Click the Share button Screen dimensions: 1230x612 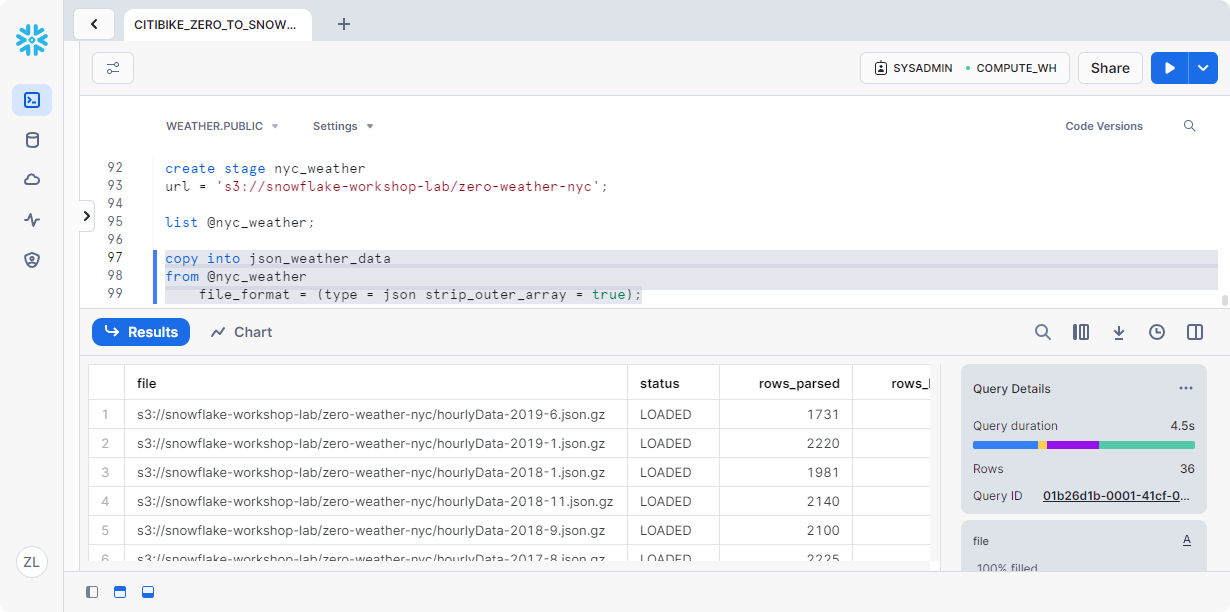1110,68
